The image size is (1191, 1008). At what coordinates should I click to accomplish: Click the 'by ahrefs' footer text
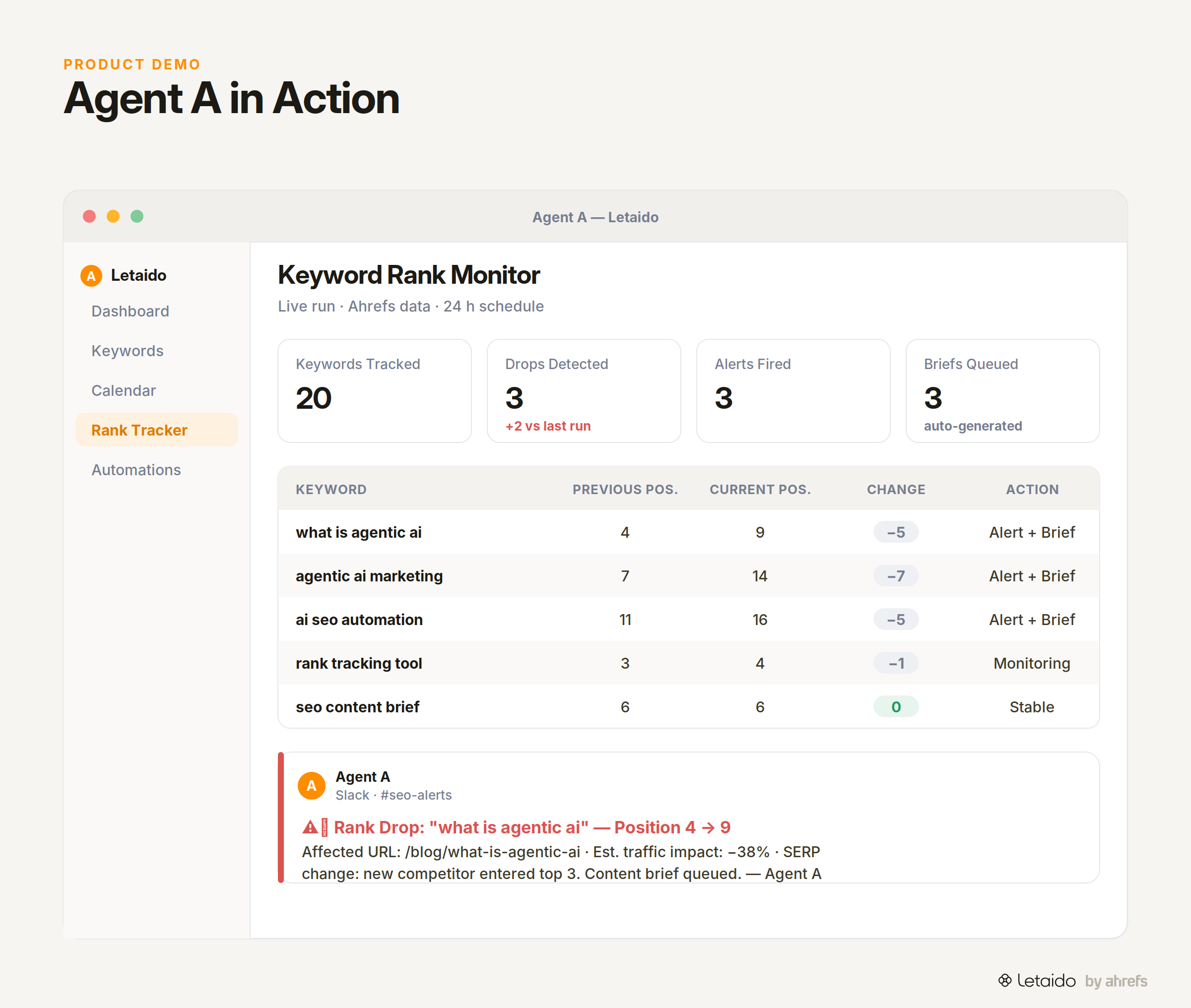click(1116, 981)
